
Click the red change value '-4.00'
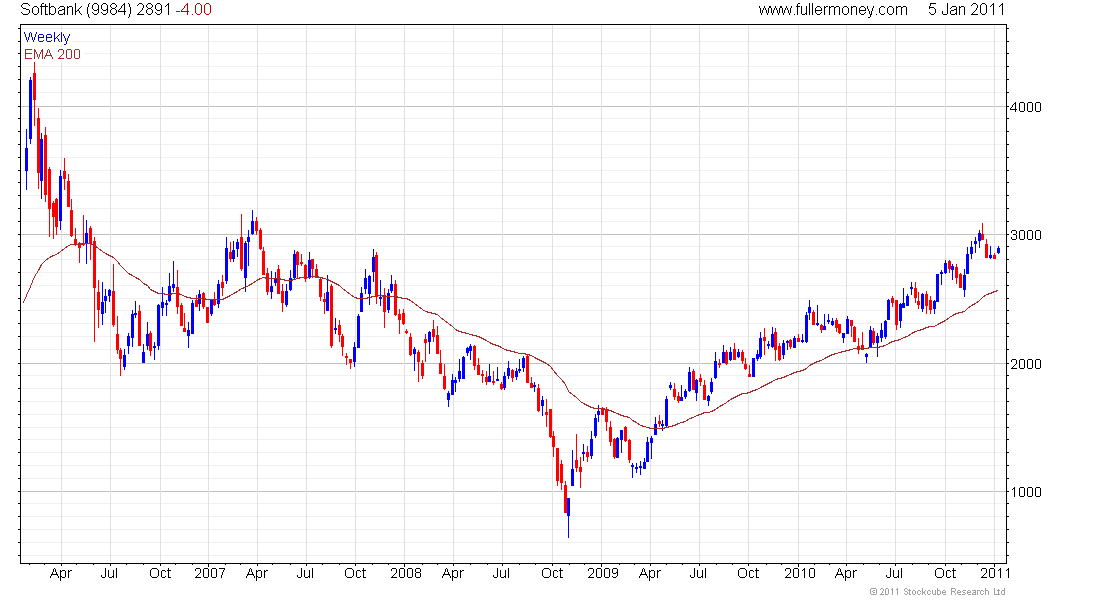(193, 10)
